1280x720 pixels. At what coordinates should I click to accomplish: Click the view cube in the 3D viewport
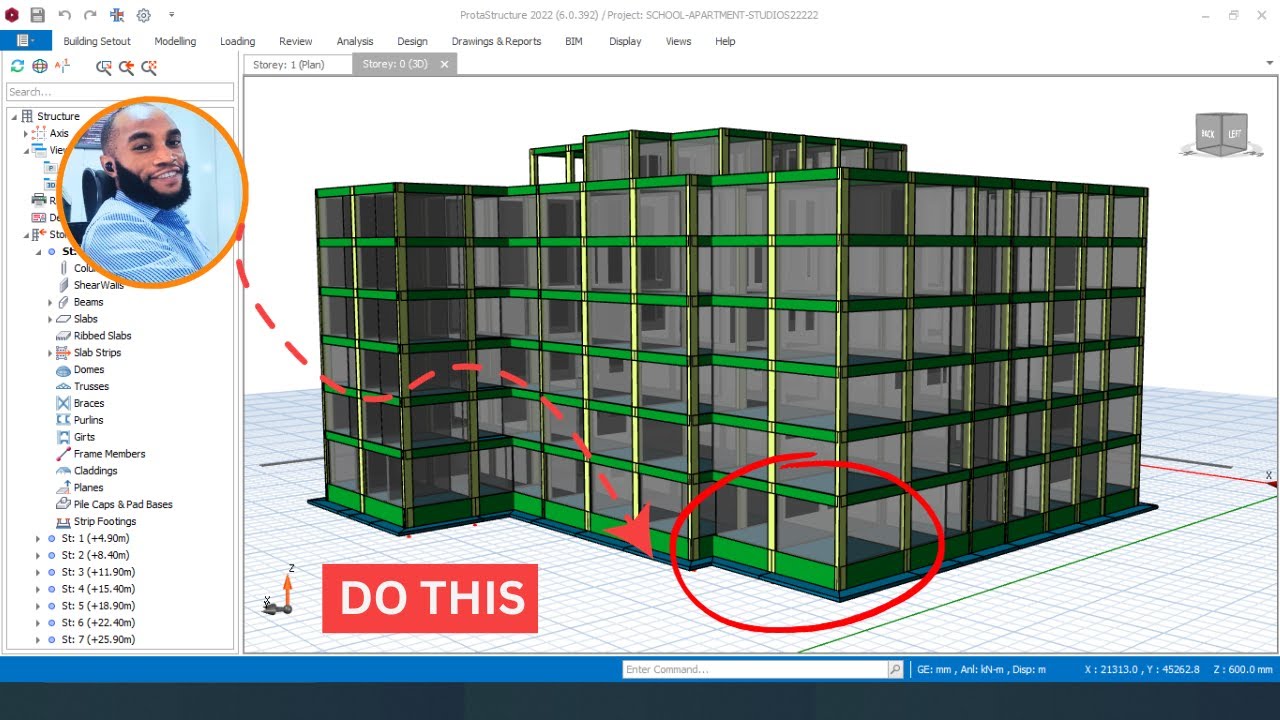[1221, 134]
